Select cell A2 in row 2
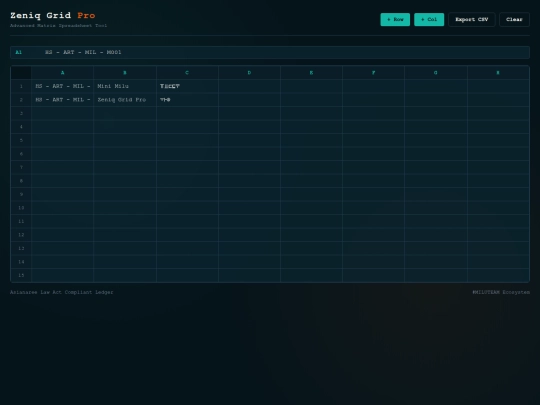 click(x=62, y=100)
